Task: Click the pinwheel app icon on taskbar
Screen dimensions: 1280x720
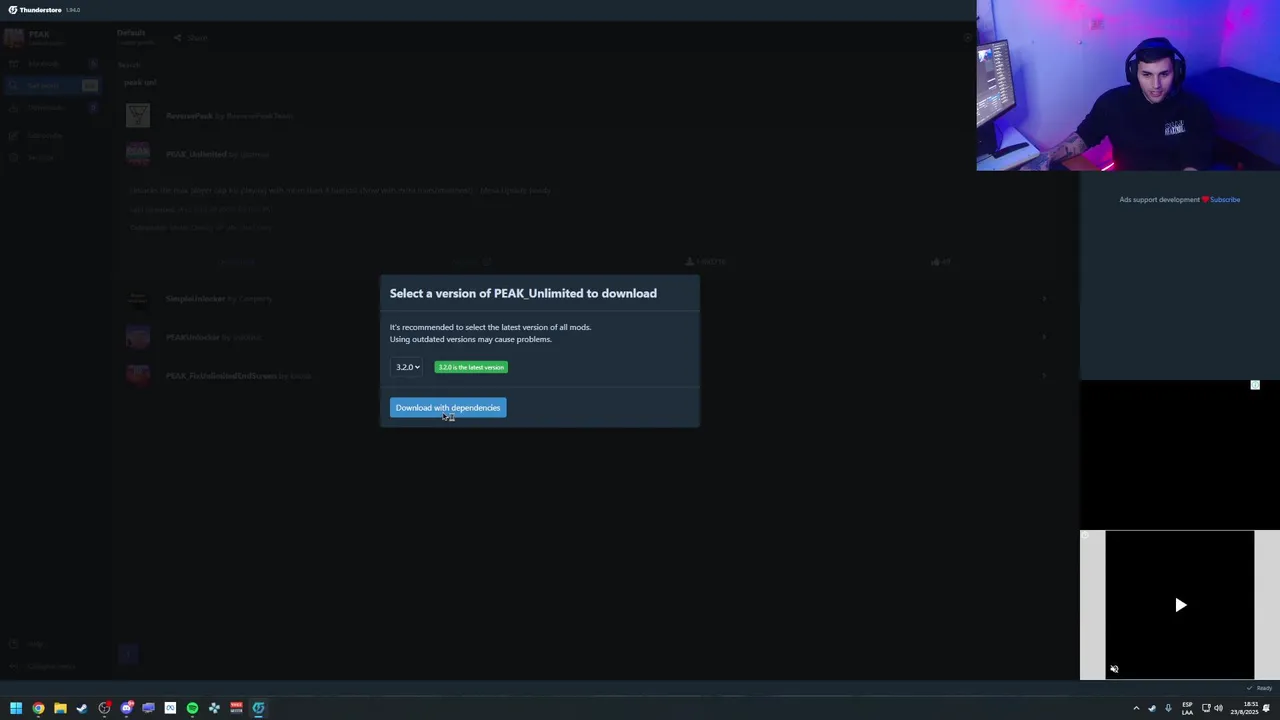Action: (214, 708)
